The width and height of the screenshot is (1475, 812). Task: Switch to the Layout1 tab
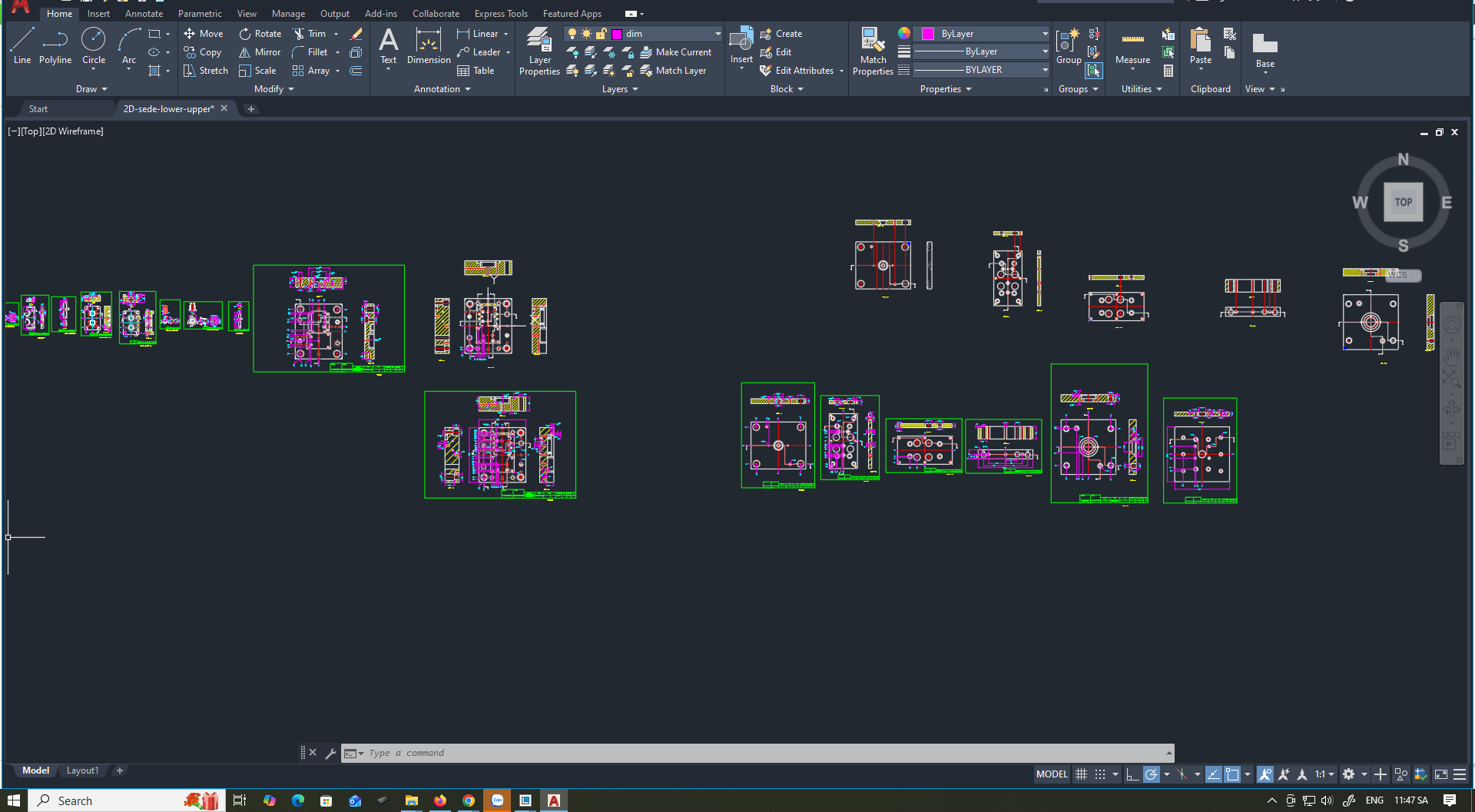[82, 771]
